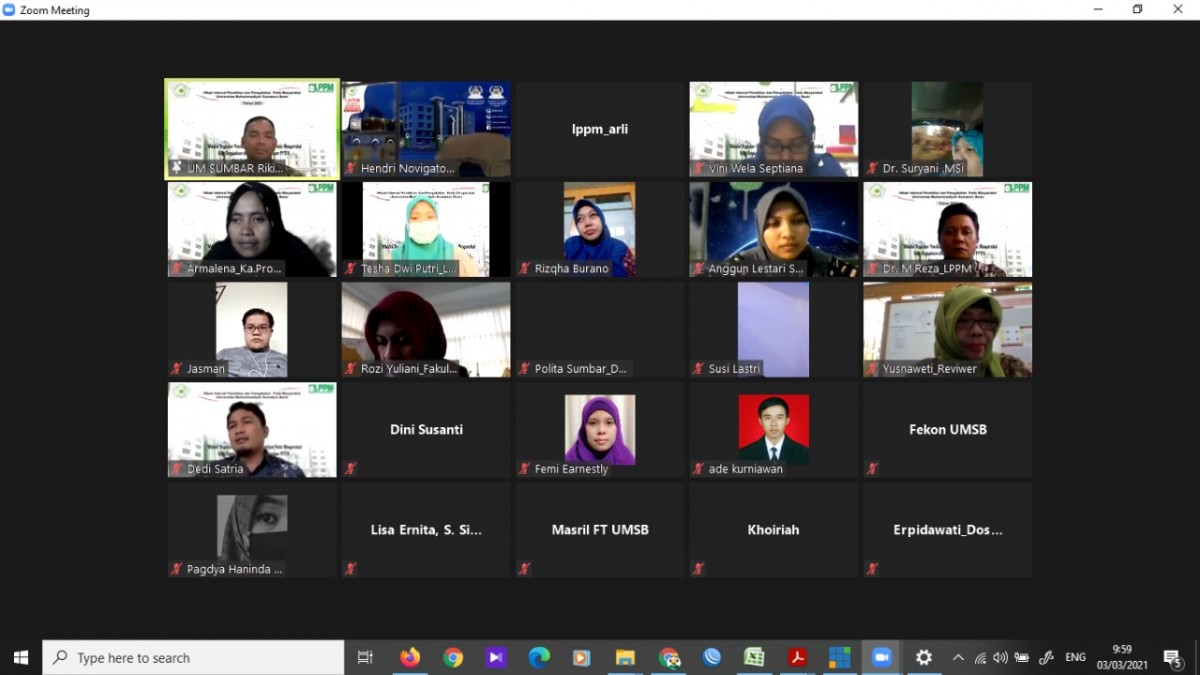Click the 'Type here to search' box

point(195,657)
